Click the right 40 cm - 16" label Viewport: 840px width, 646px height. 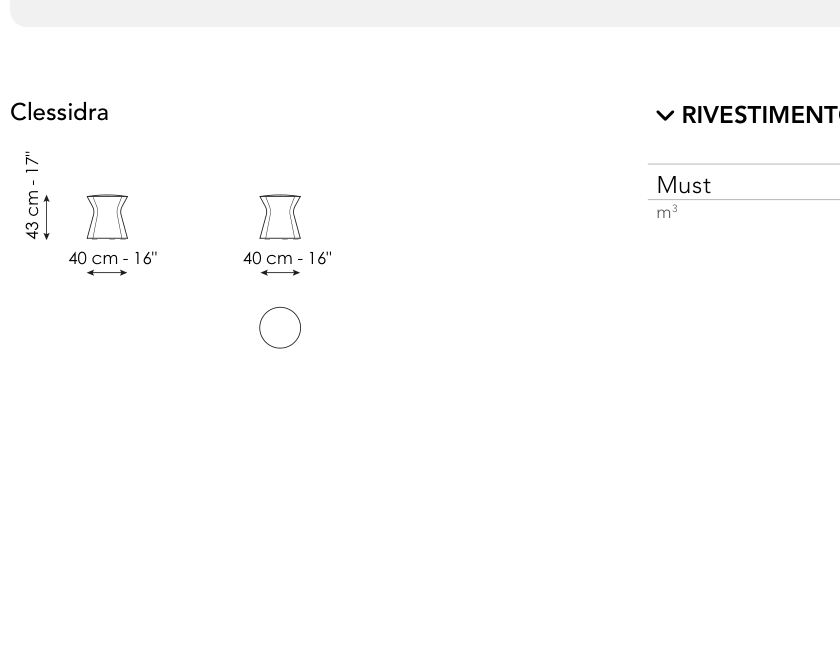(288, 258)
